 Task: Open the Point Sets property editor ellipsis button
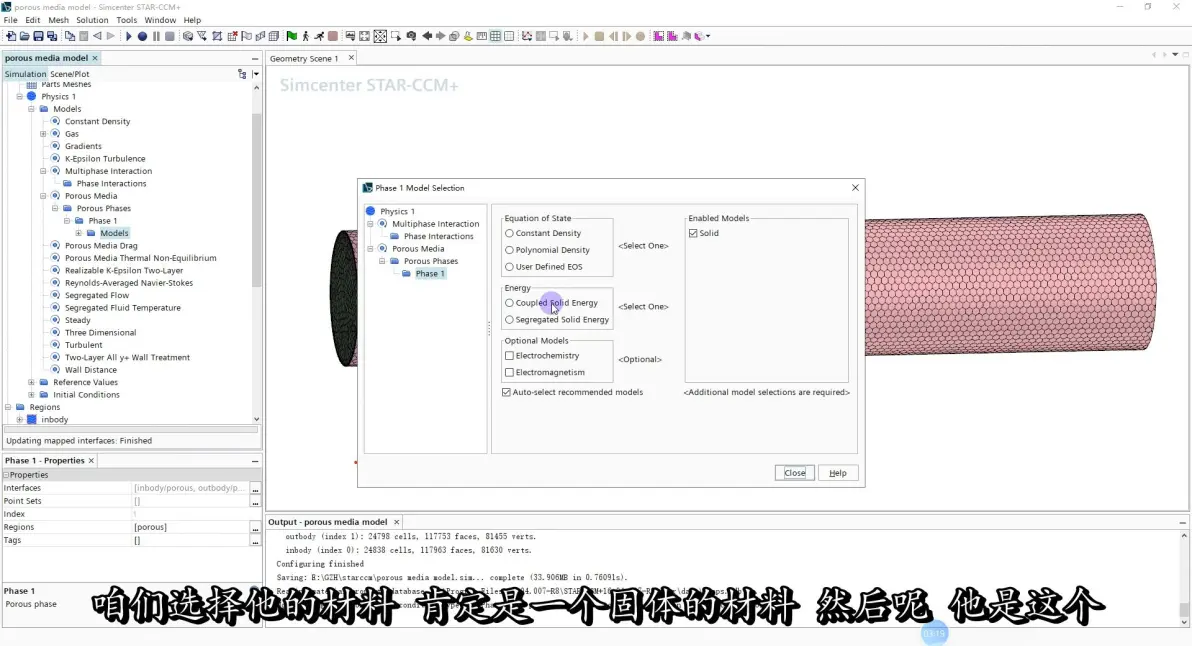point(255,502)
